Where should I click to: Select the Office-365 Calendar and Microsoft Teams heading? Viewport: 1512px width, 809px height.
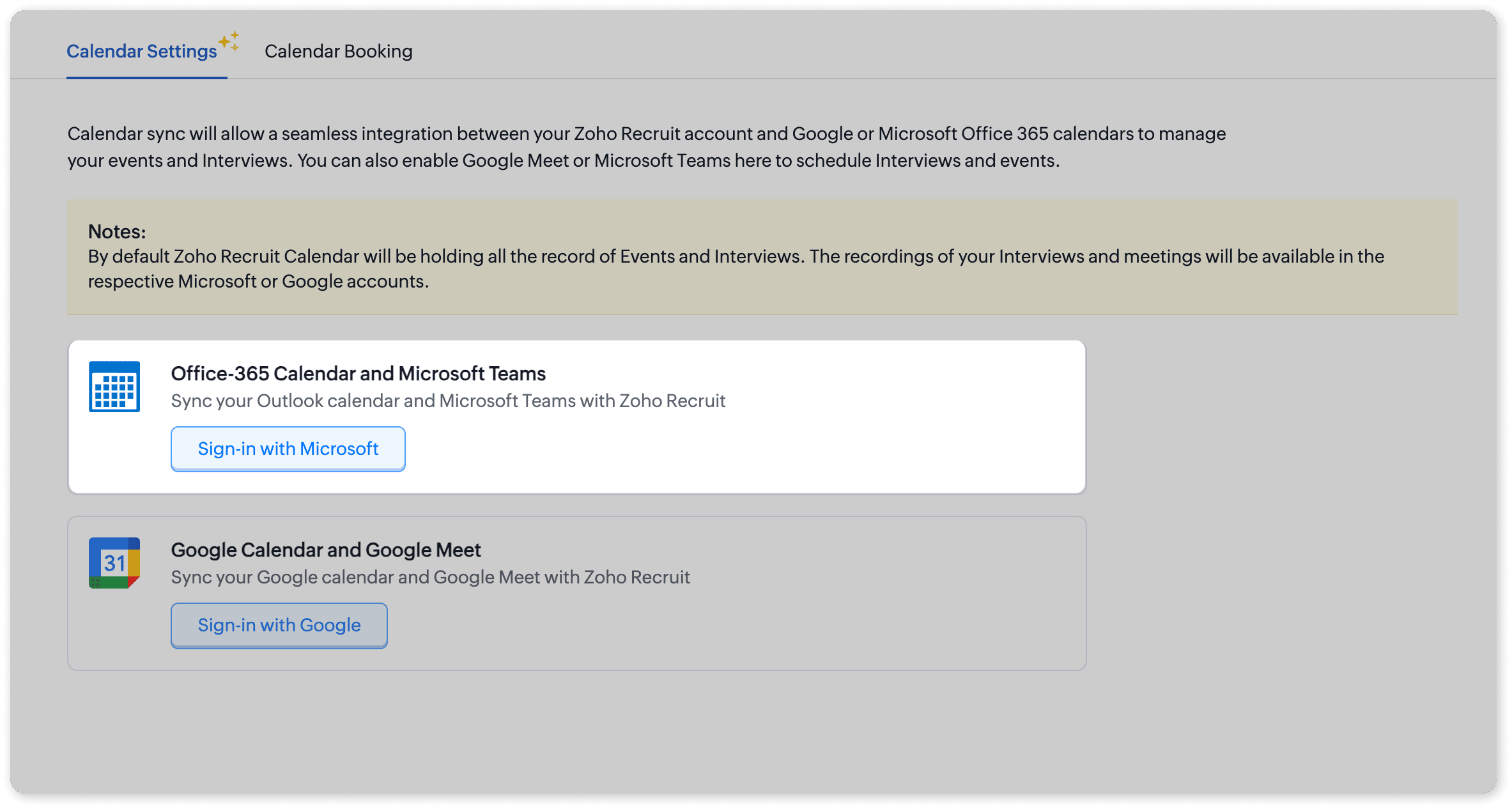pyautogui.click(x=359, y=373)
